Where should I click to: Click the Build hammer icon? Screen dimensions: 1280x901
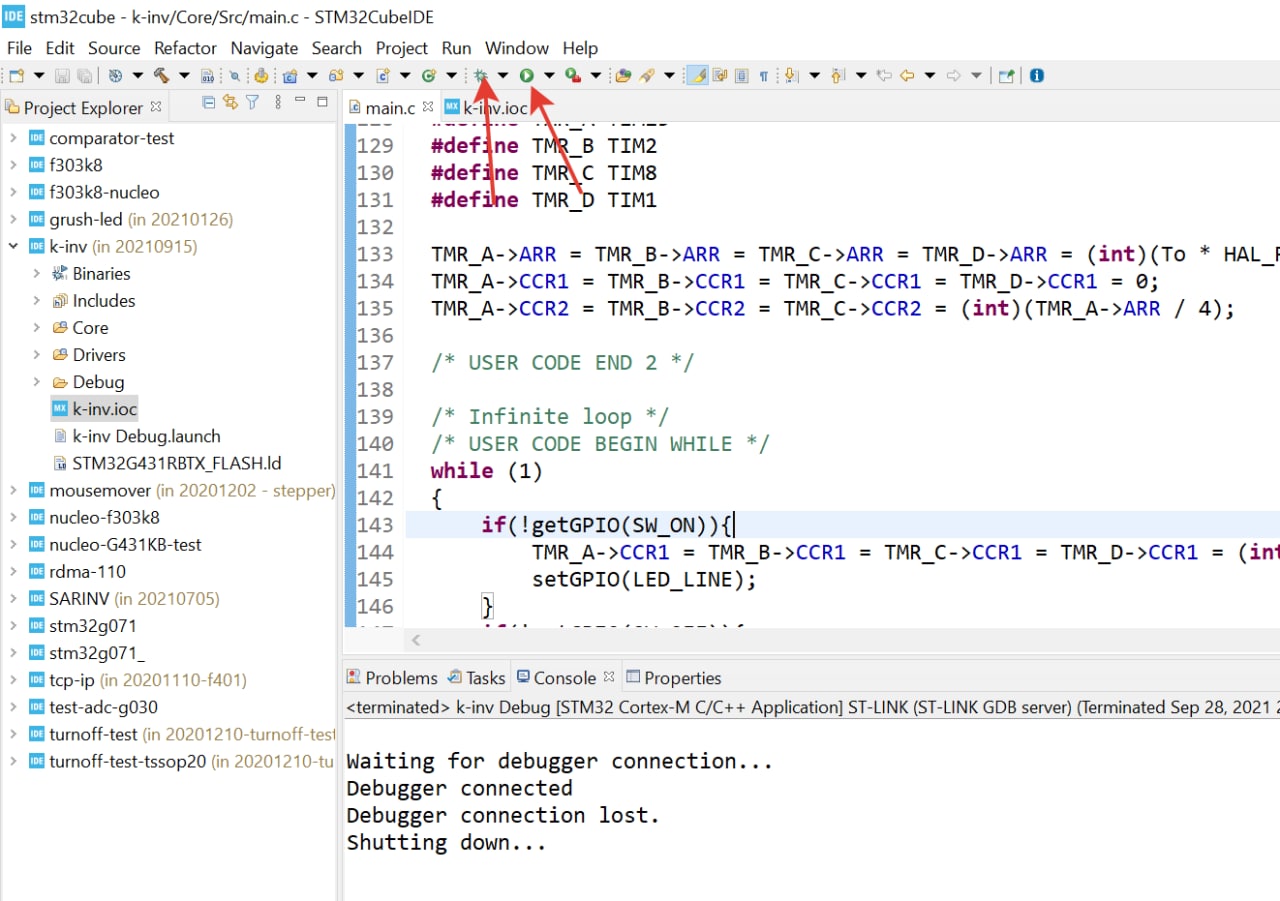(x=160, y=75)
